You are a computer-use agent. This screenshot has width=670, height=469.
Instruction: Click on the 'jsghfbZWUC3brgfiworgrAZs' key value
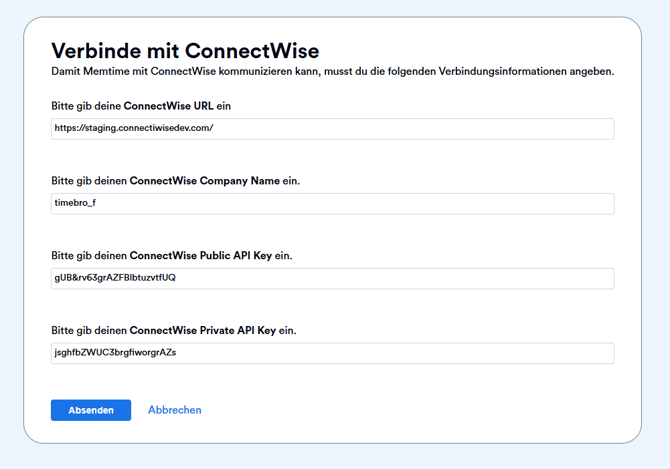coord(115,353)
